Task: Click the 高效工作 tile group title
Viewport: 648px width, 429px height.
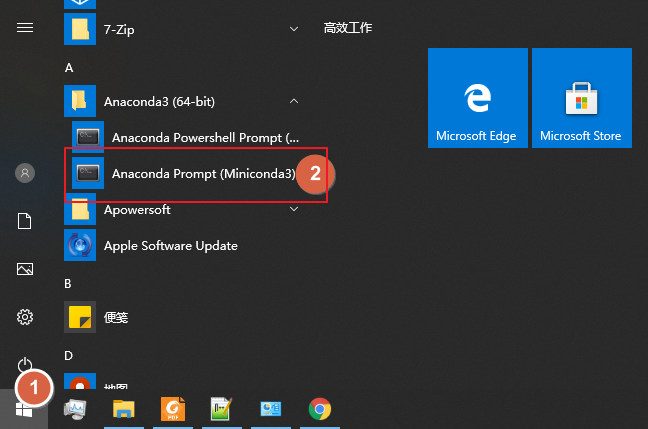Action: (348, 28)
